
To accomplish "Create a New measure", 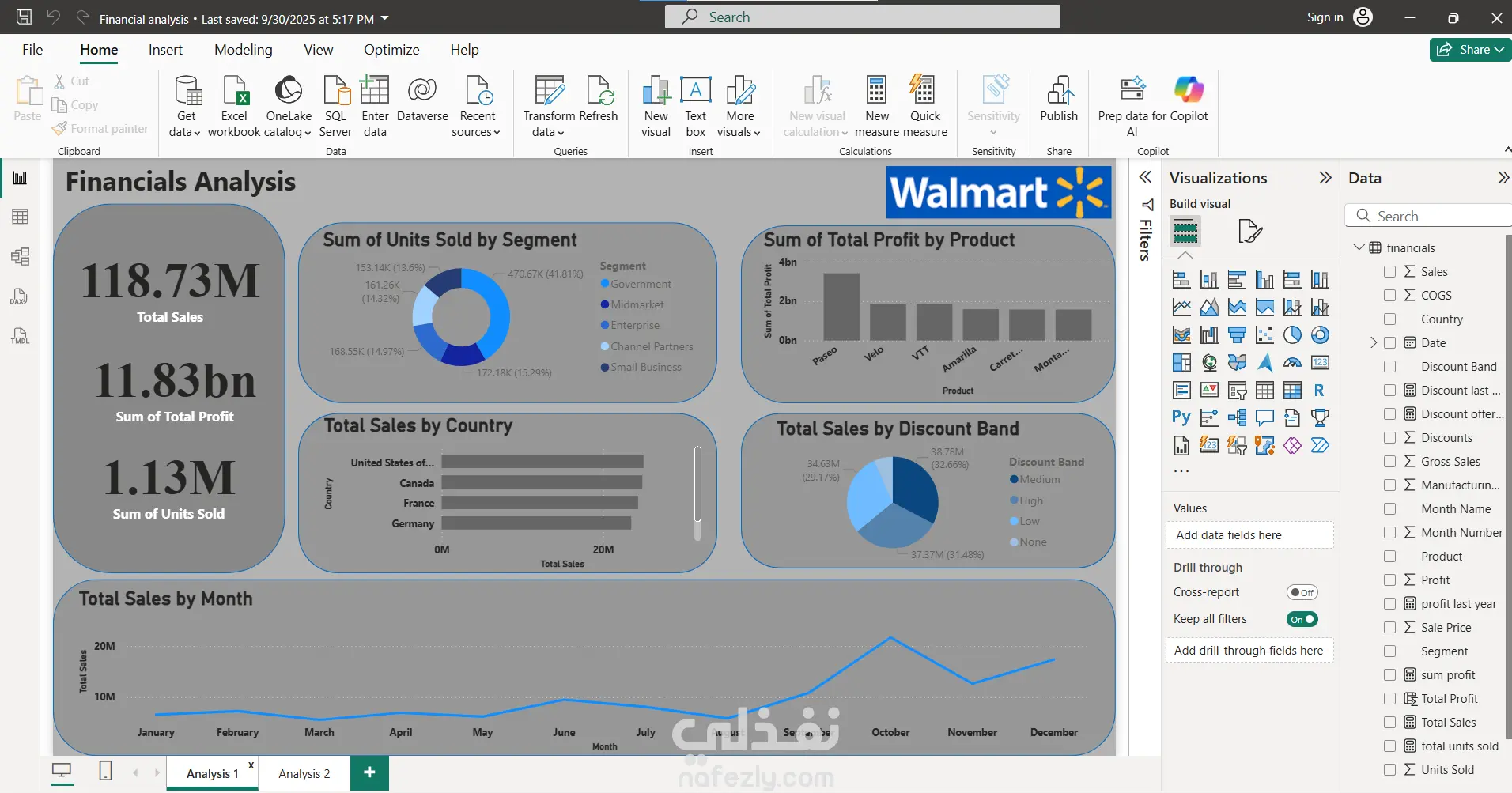I will (877, 106).
